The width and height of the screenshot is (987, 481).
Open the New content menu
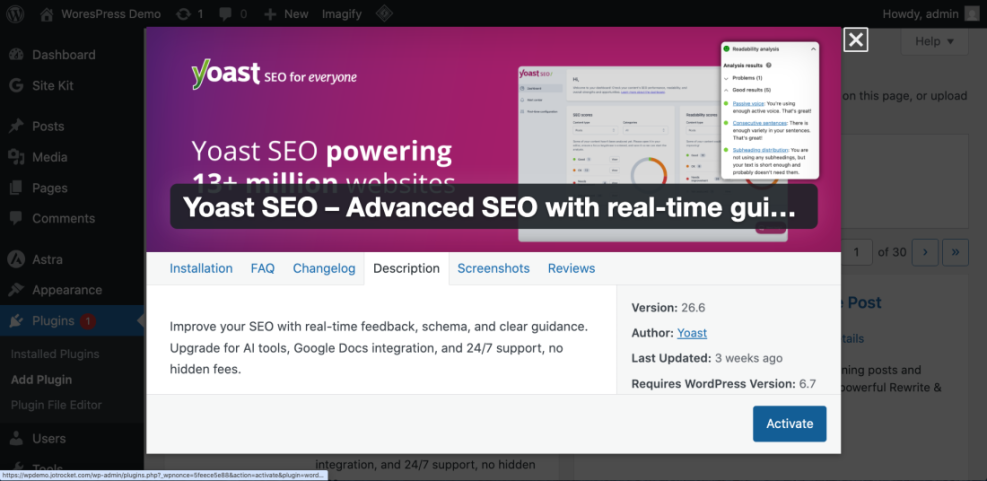(286, 14)
